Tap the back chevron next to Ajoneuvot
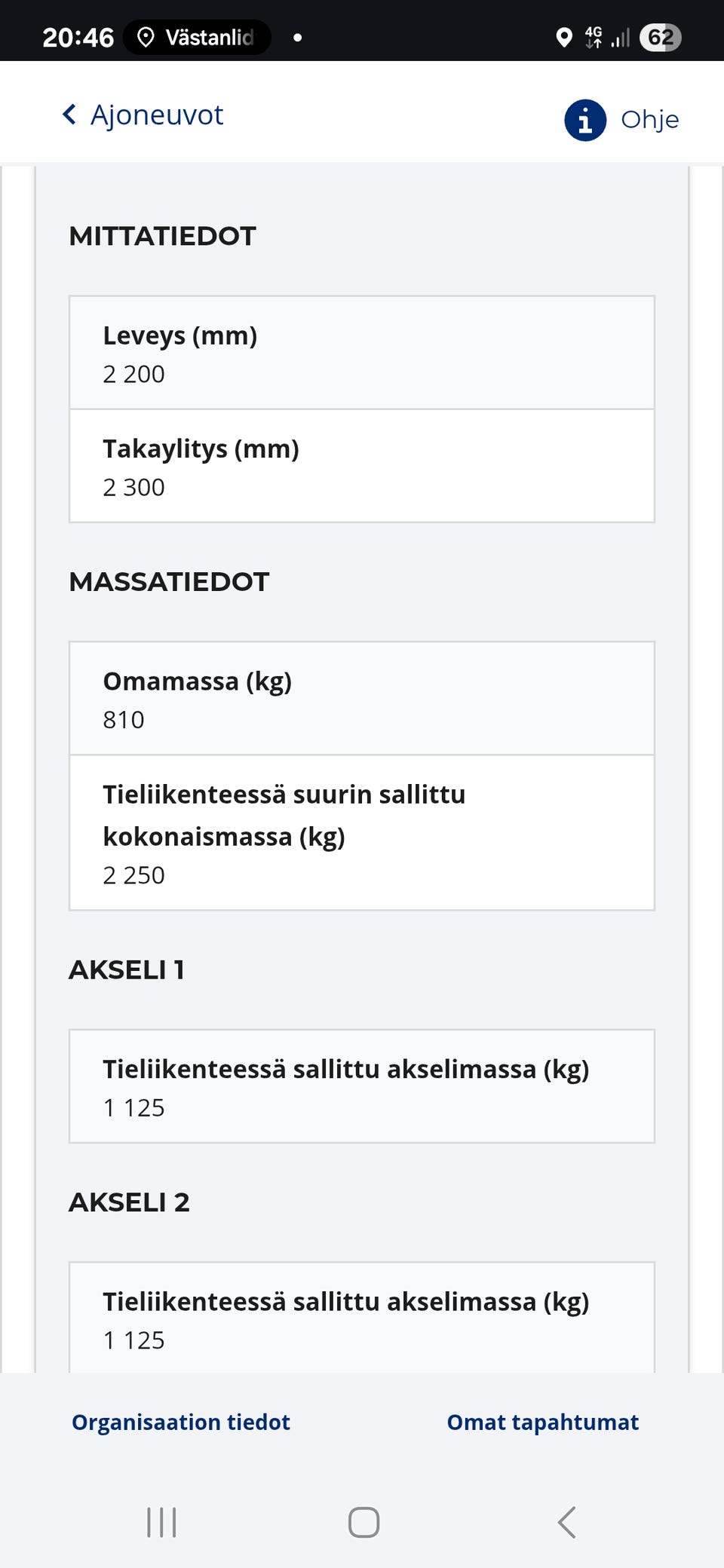Viewport: 724px width, 1568px height. click(69, 115)
